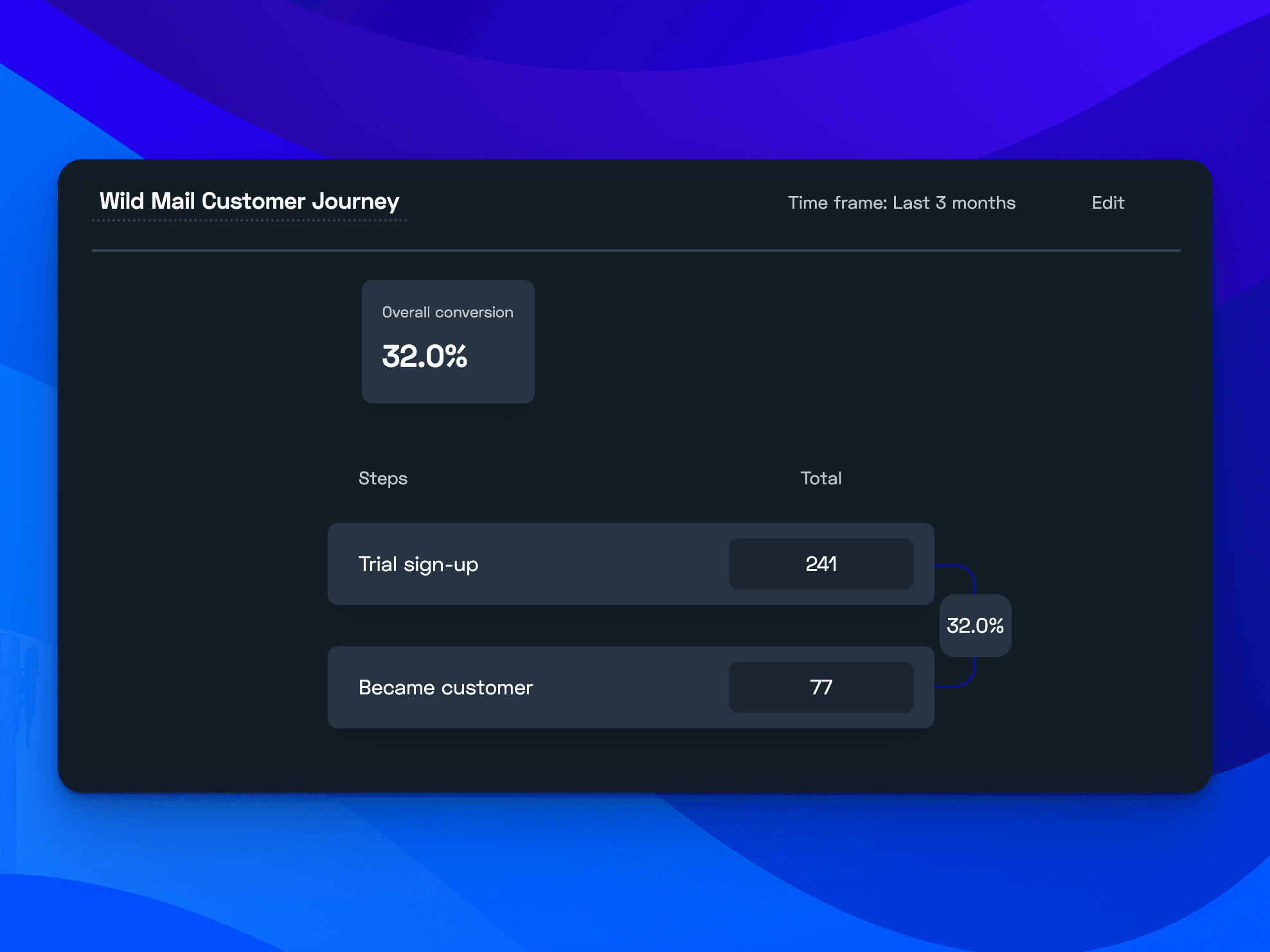
Task: Click the 241 total value
Action: click(821, 564)
